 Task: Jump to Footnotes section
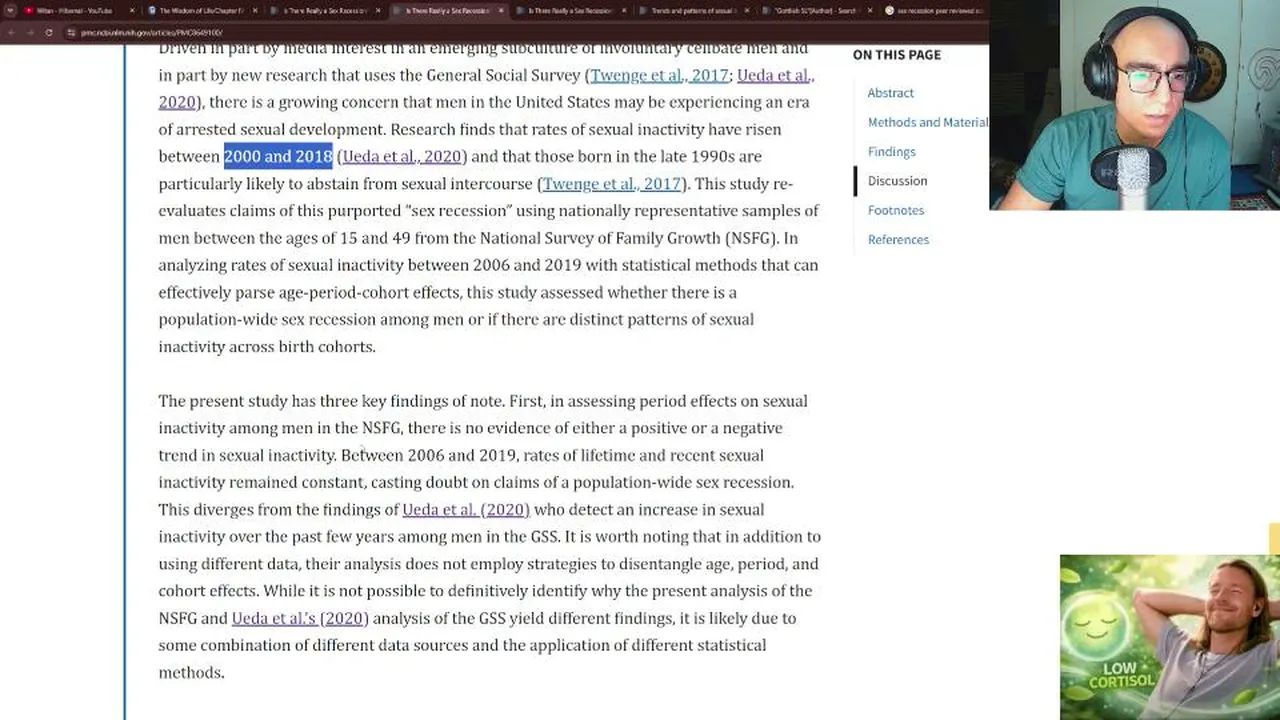[x=896, y=210]
